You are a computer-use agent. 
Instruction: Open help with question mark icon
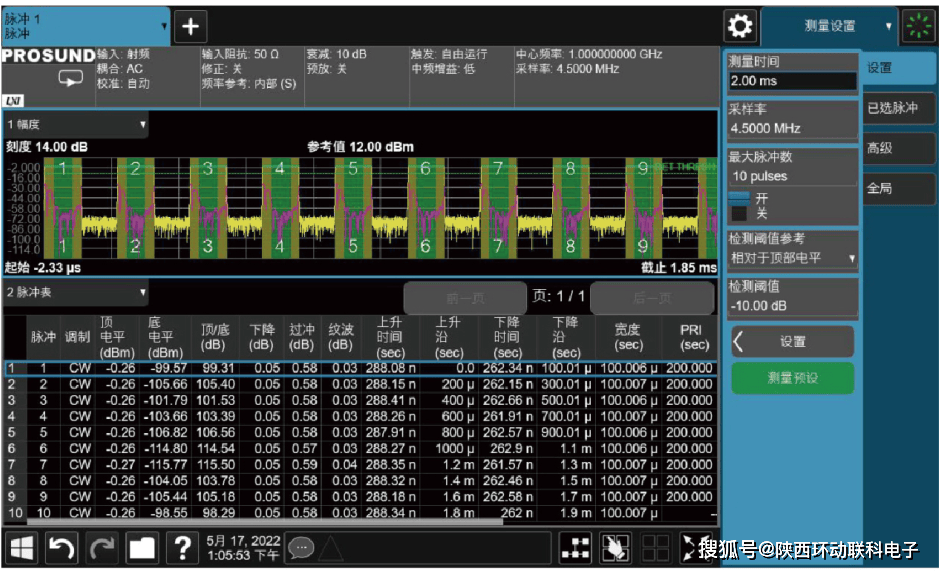[x=182, y=548]
